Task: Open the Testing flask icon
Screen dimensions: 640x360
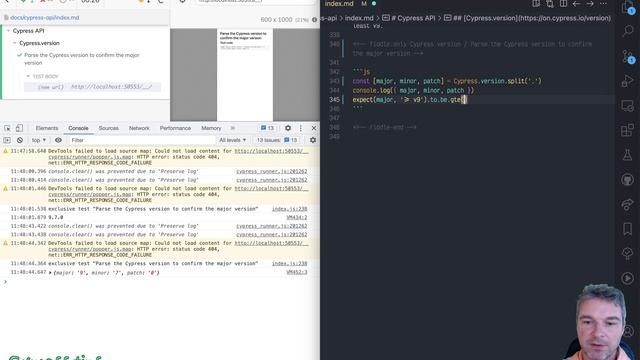Action: (628, 155)
